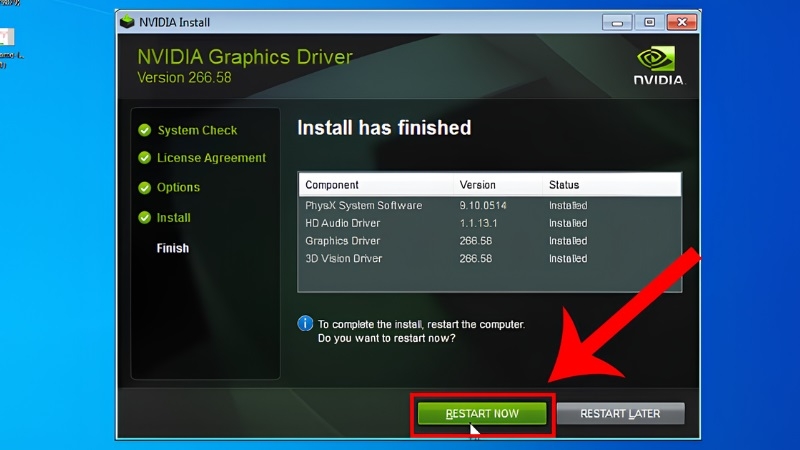Select the Install step label
Screen dimensions: 800x450
173,218
